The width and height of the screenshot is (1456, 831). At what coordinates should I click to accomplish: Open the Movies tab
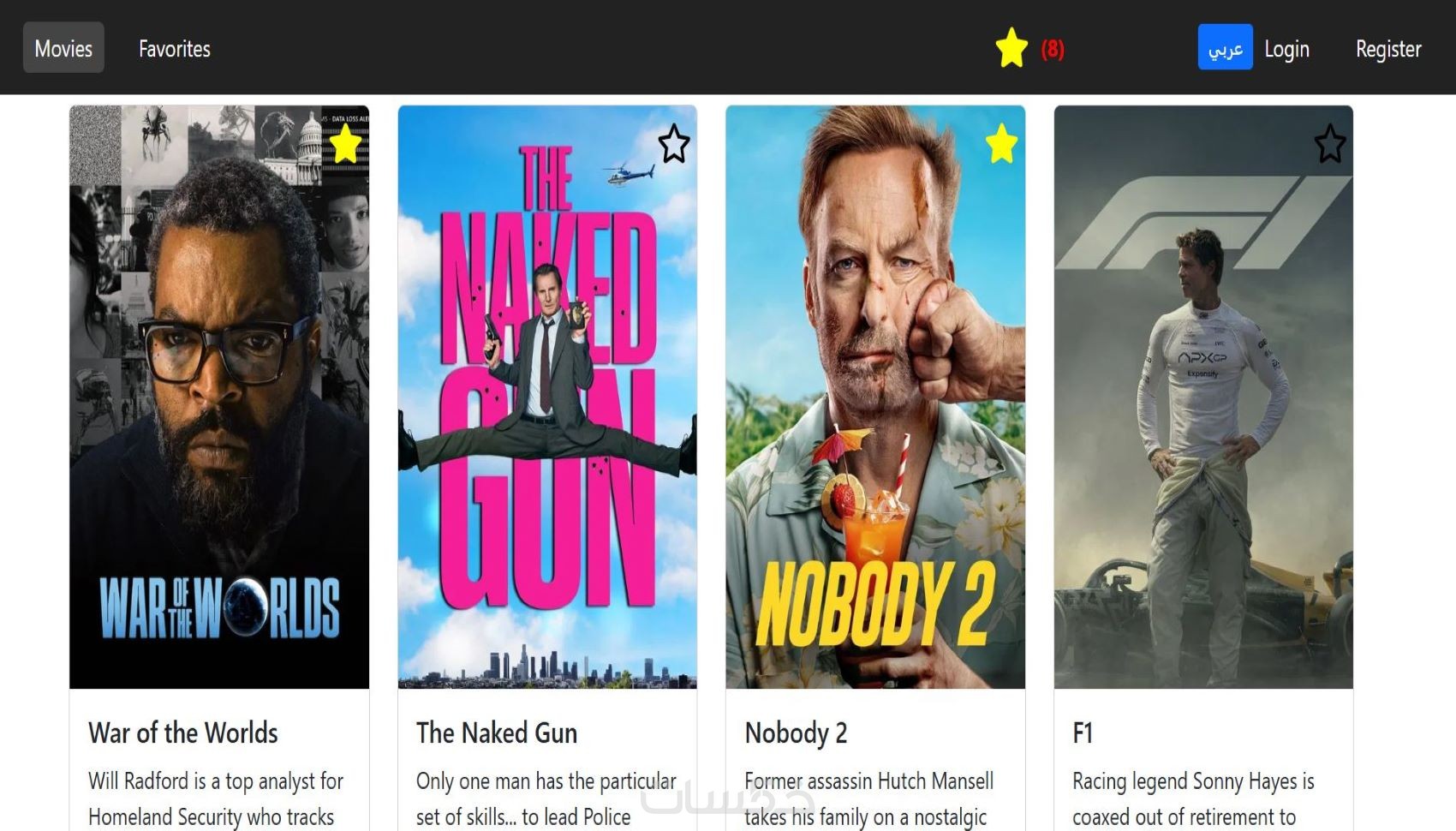click(63, 48)
